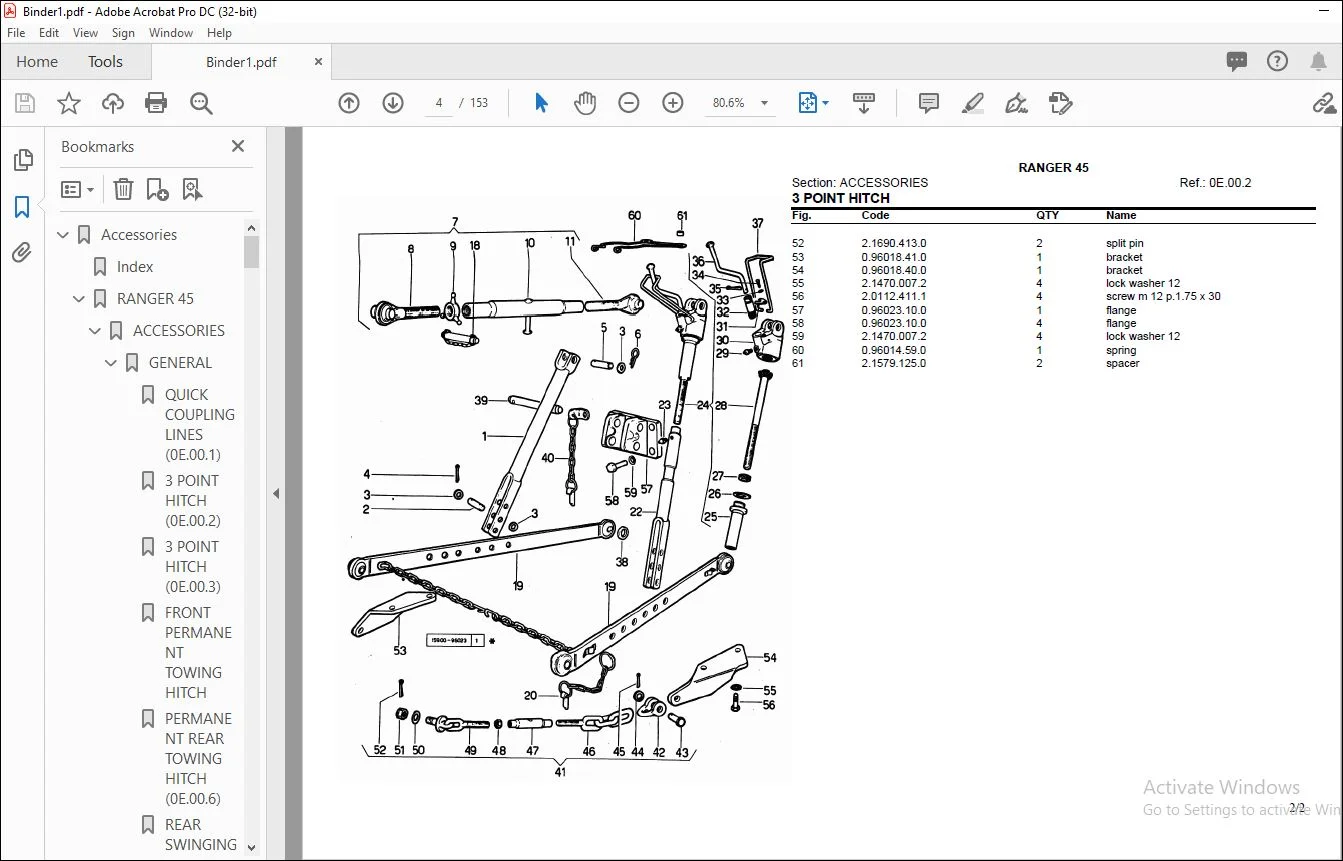Switch to the Home tab
This screenshot has width=1343, height=861.
pyautogui.click(x=37, y=61)
